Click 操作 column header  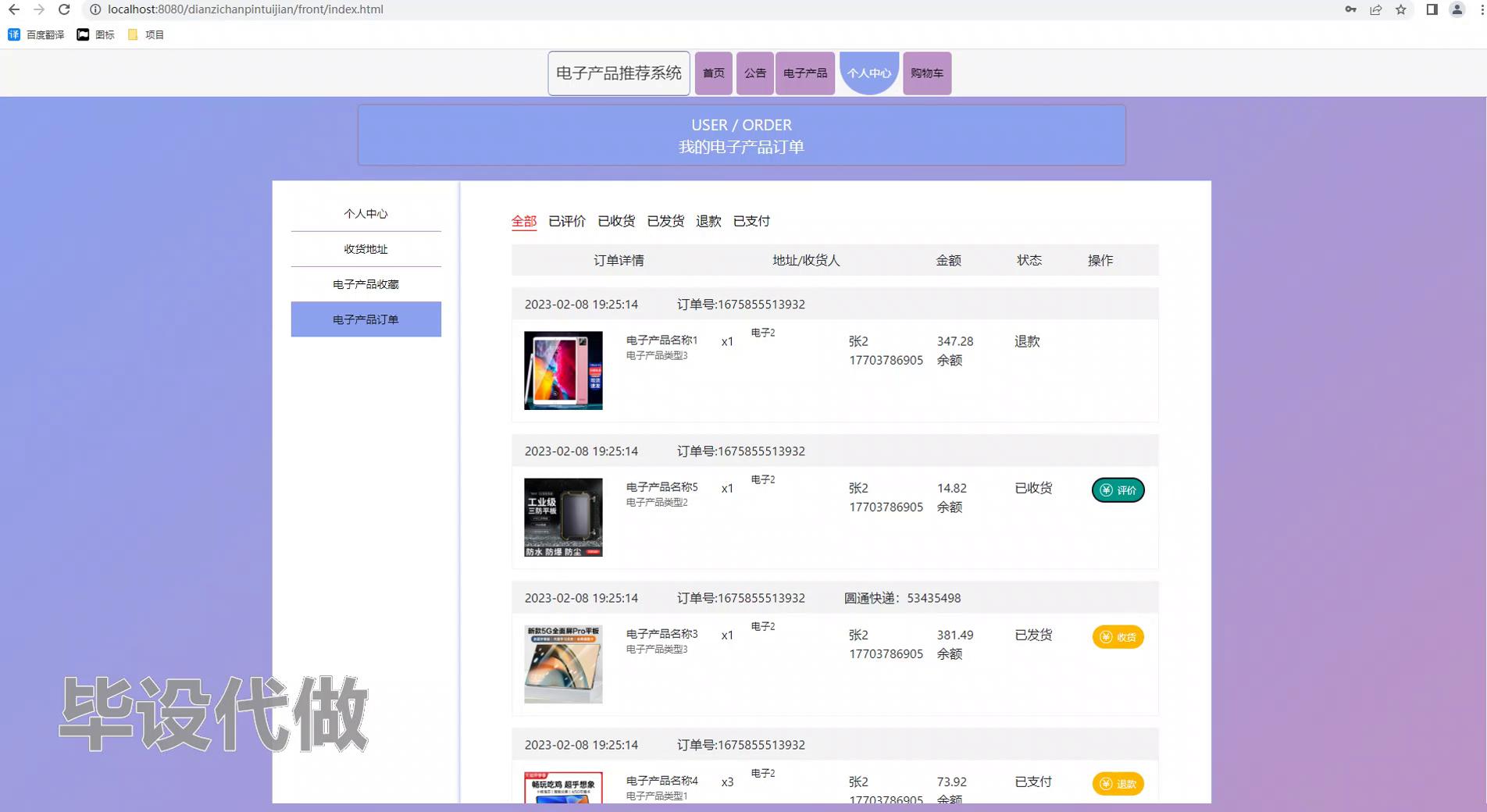pyautogui.click(x=1100, y=261)
